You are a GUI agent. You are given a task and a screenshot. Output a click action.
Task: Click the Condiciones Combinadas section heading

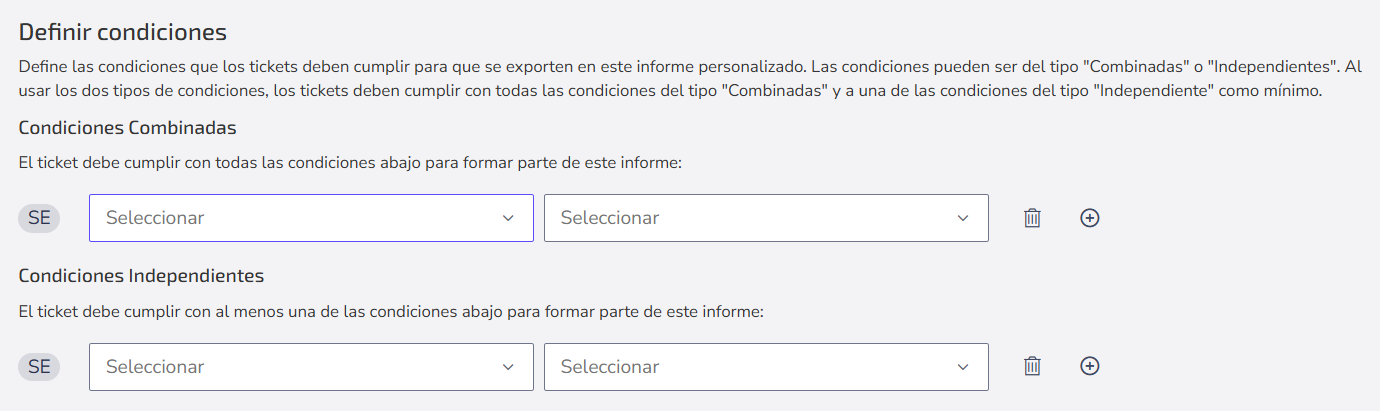pos(127,128)
